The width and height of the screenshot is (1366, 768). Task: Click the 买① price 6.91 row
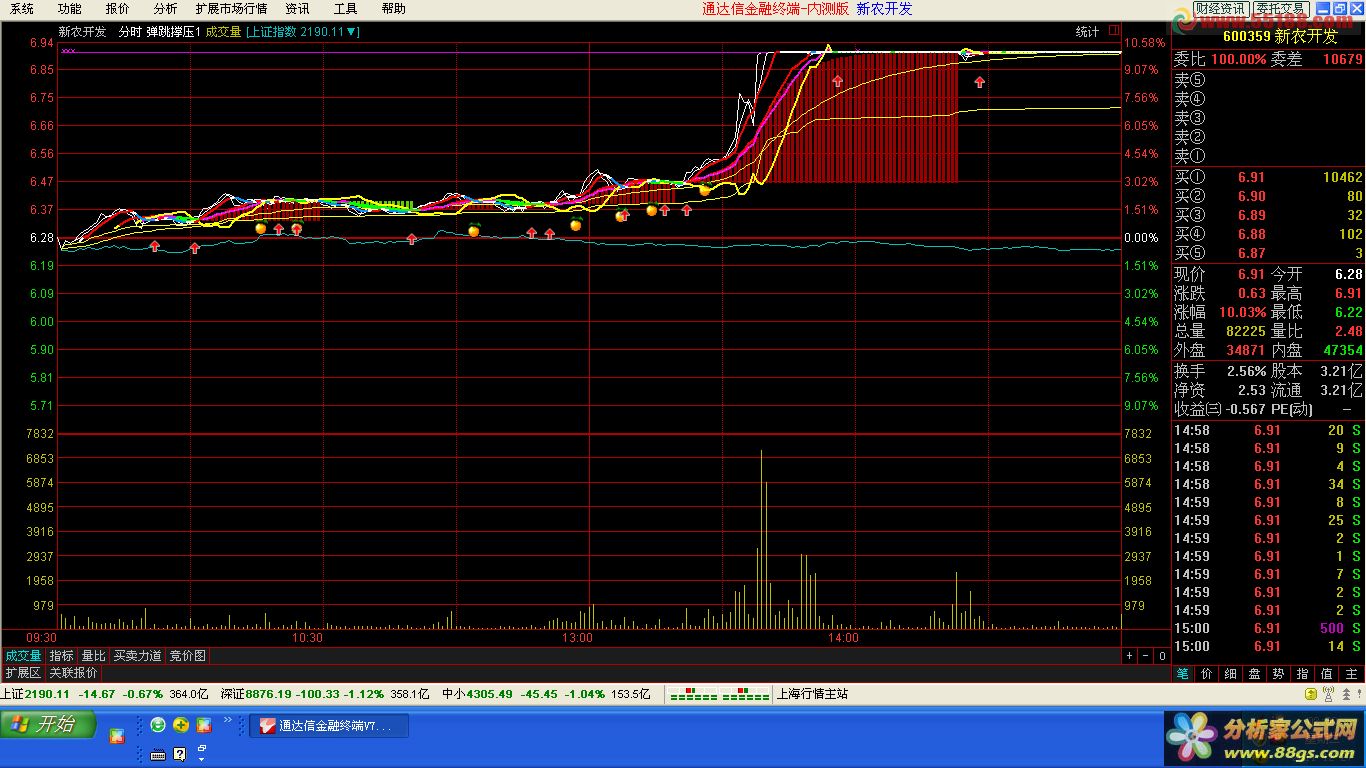(1268, 177)
